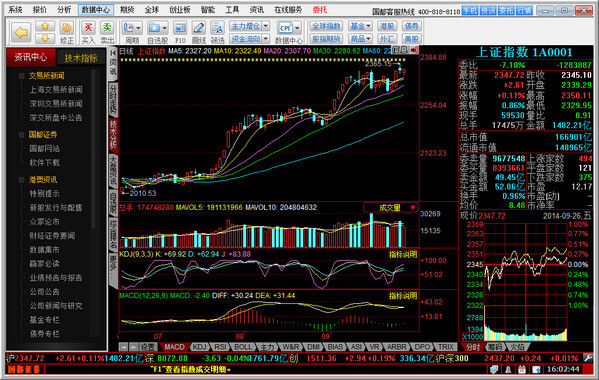The height and width of the screenshot is (380, 599).
Task: Open the 数据中心 menu
Action: (x=96, y=10)
